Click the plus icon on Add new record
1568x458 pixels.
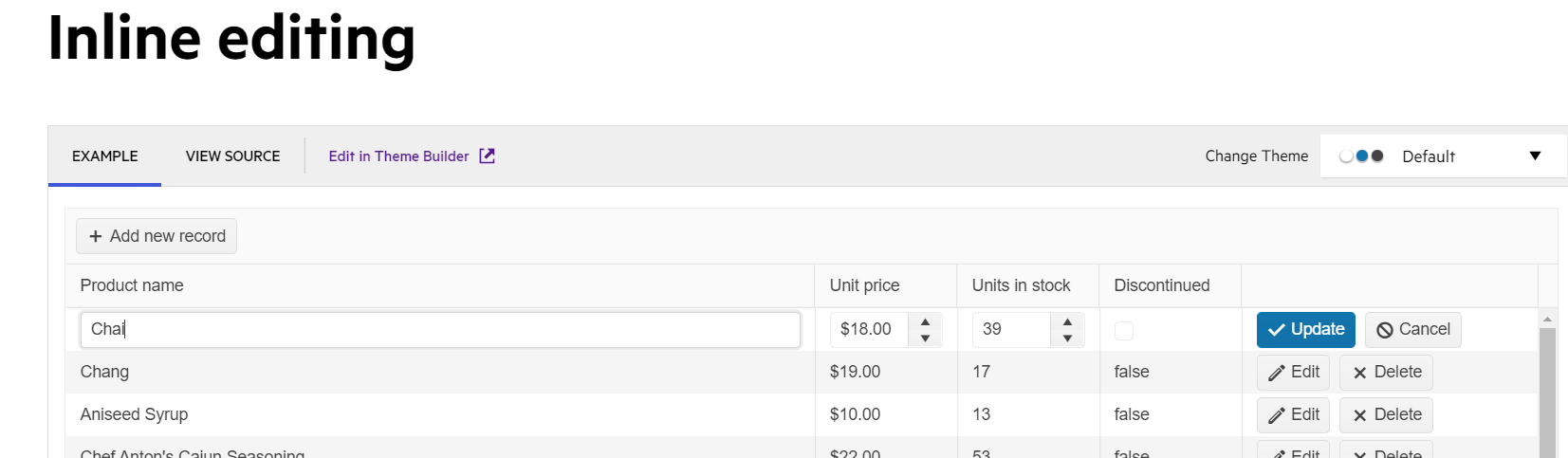coord(95,236)
